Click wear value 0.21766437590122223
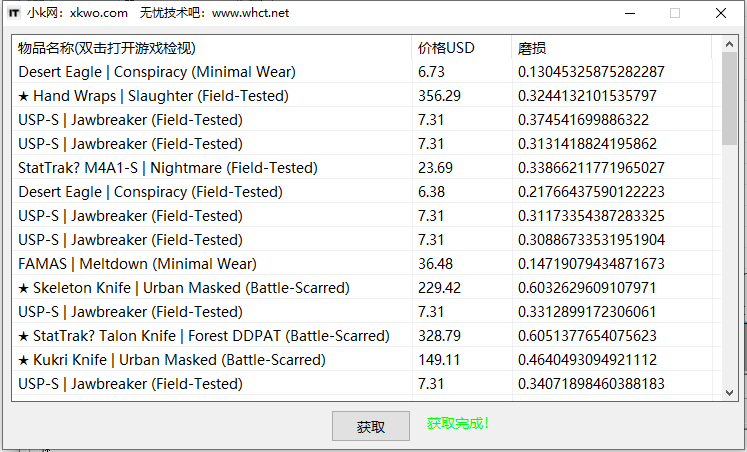 tap(591, 191)
